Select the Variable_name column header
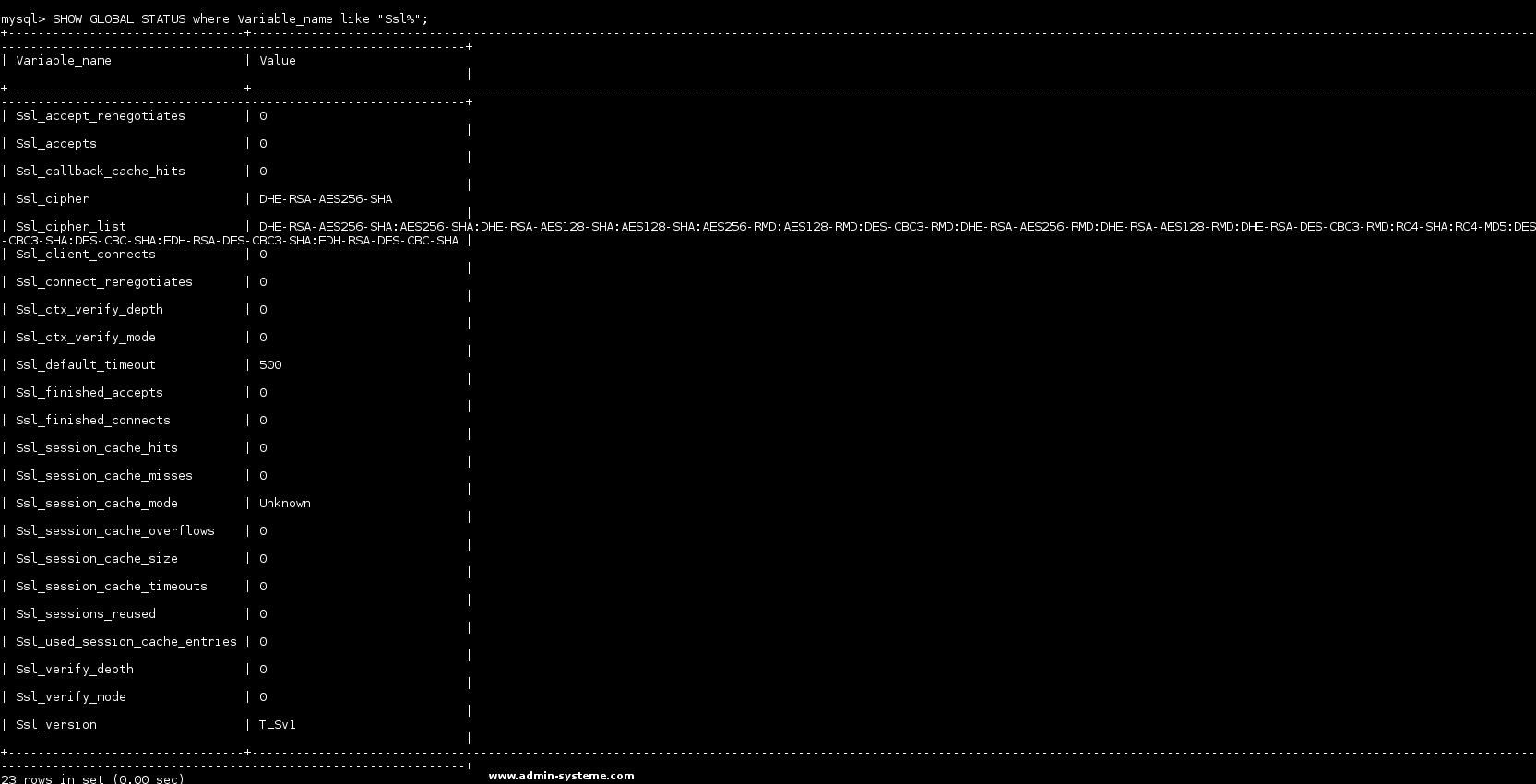This screenshot has width=1536, height=784. click(64, 60)
